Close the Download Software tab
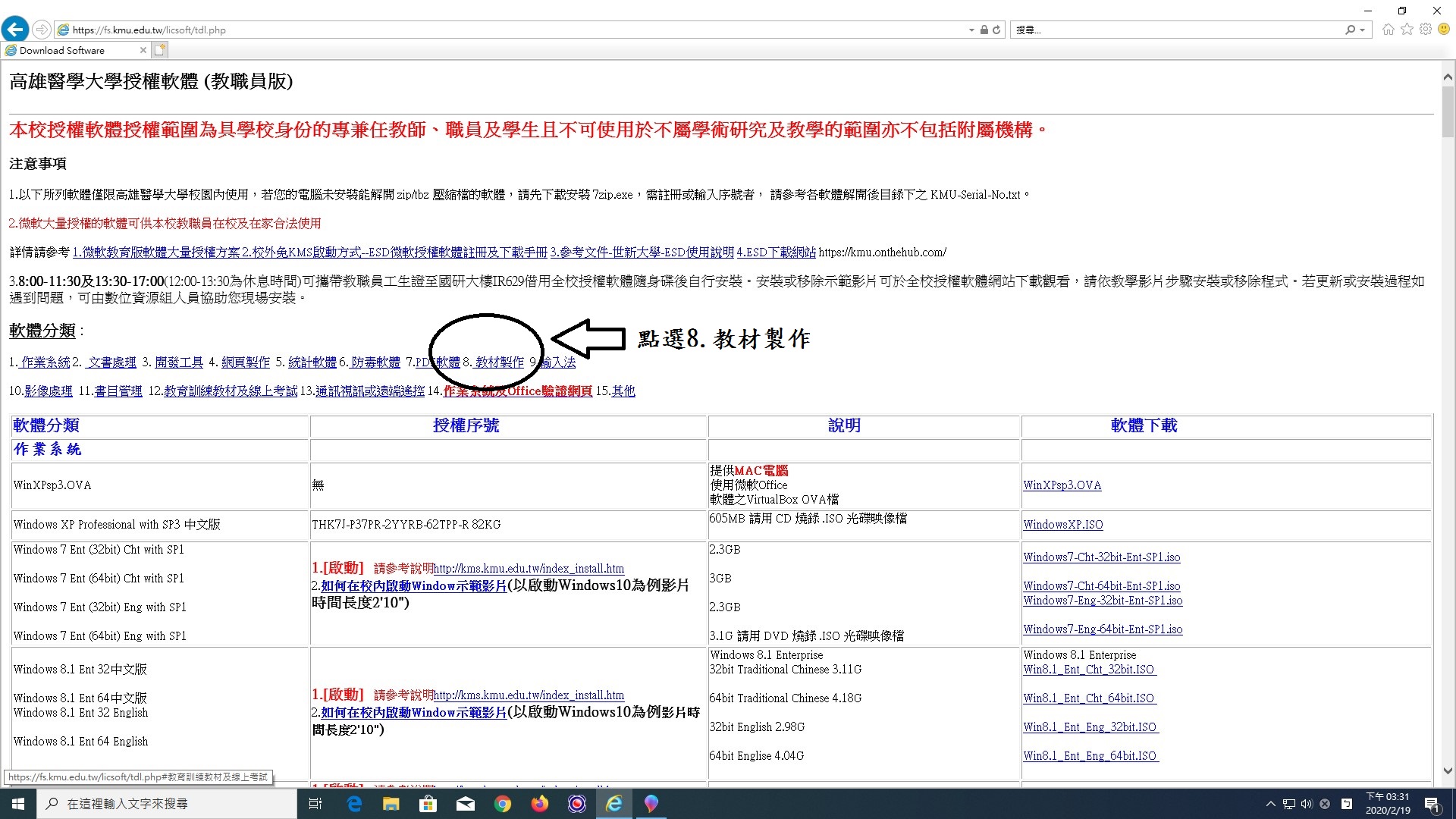The width and height of the screenshot is (1456, 819). point(143,50)
